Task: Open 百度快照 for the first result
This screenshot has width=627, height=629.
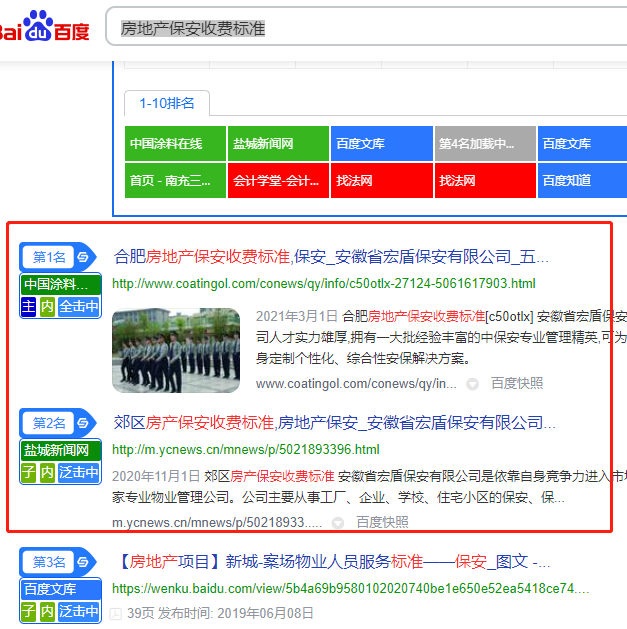Action: (517, 383)
